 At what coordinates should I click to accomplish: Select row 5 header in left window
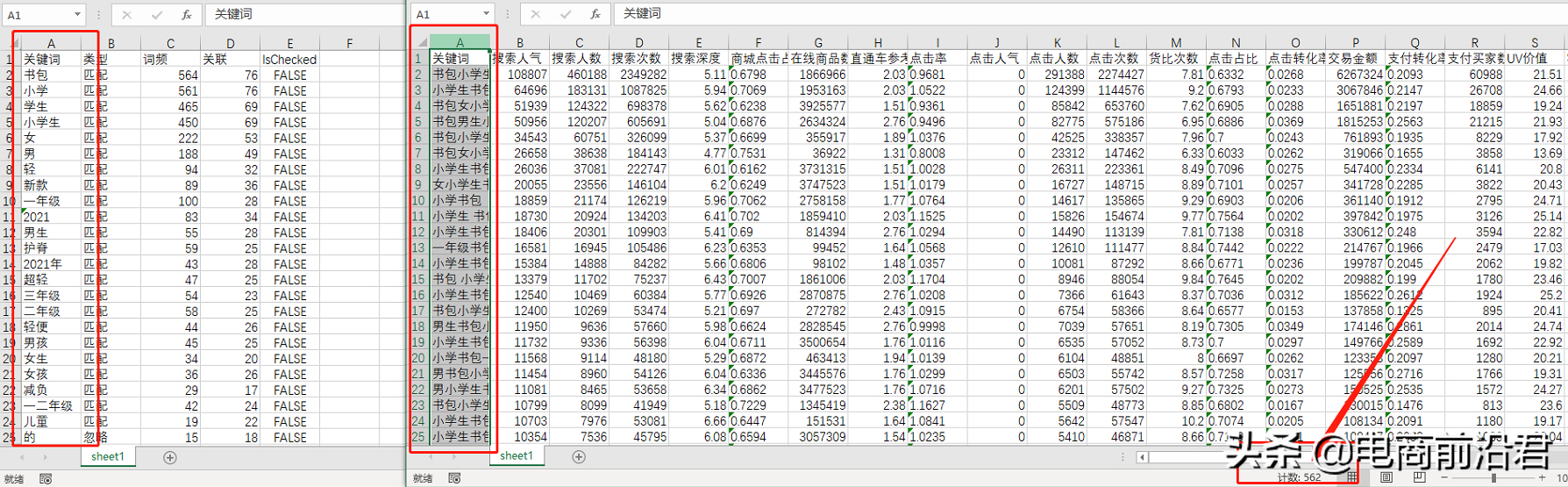pyautogui.click(x=9, y=123)
